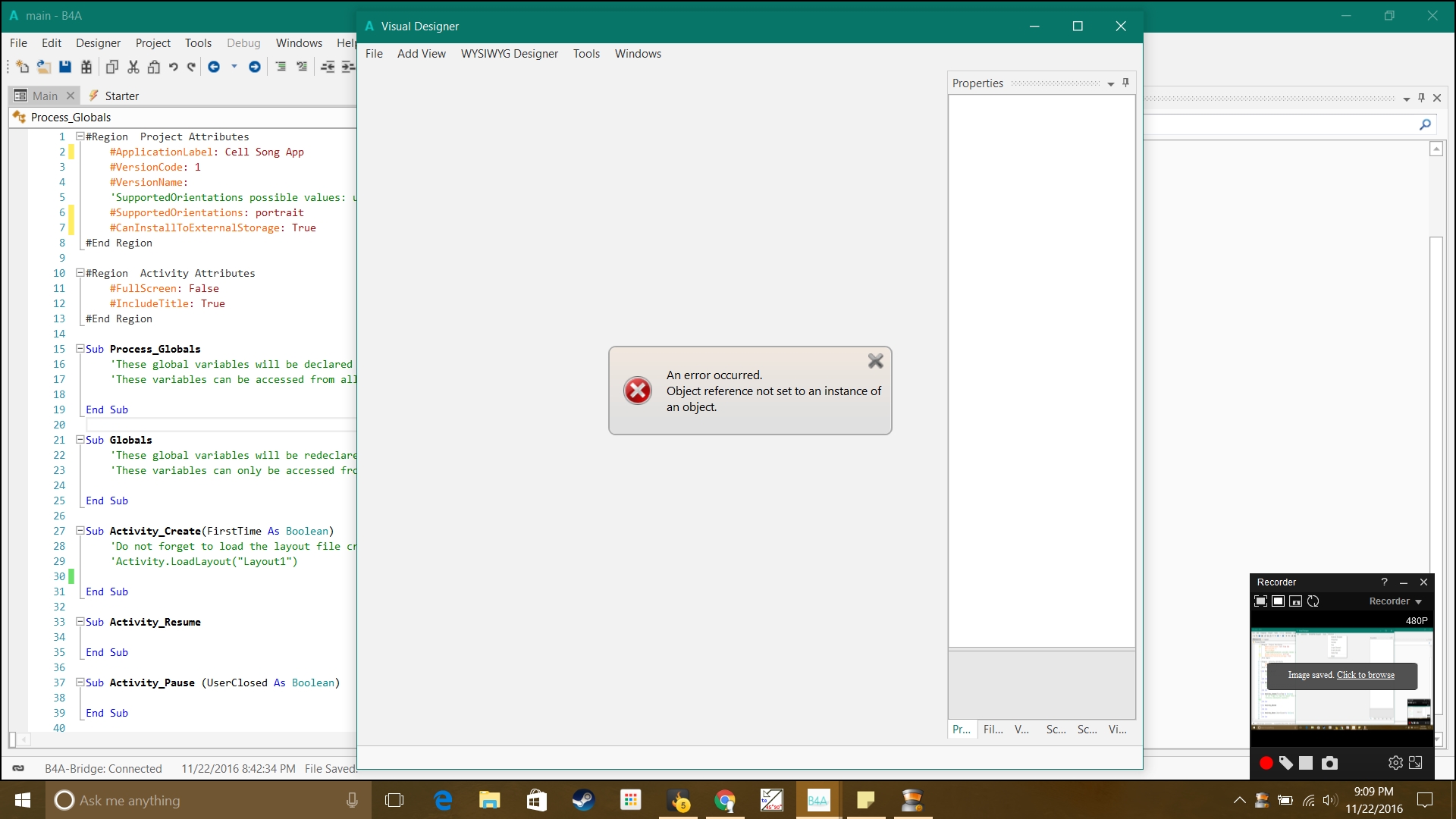Undo the last edit with the undo arrow

tap(173, 67)
